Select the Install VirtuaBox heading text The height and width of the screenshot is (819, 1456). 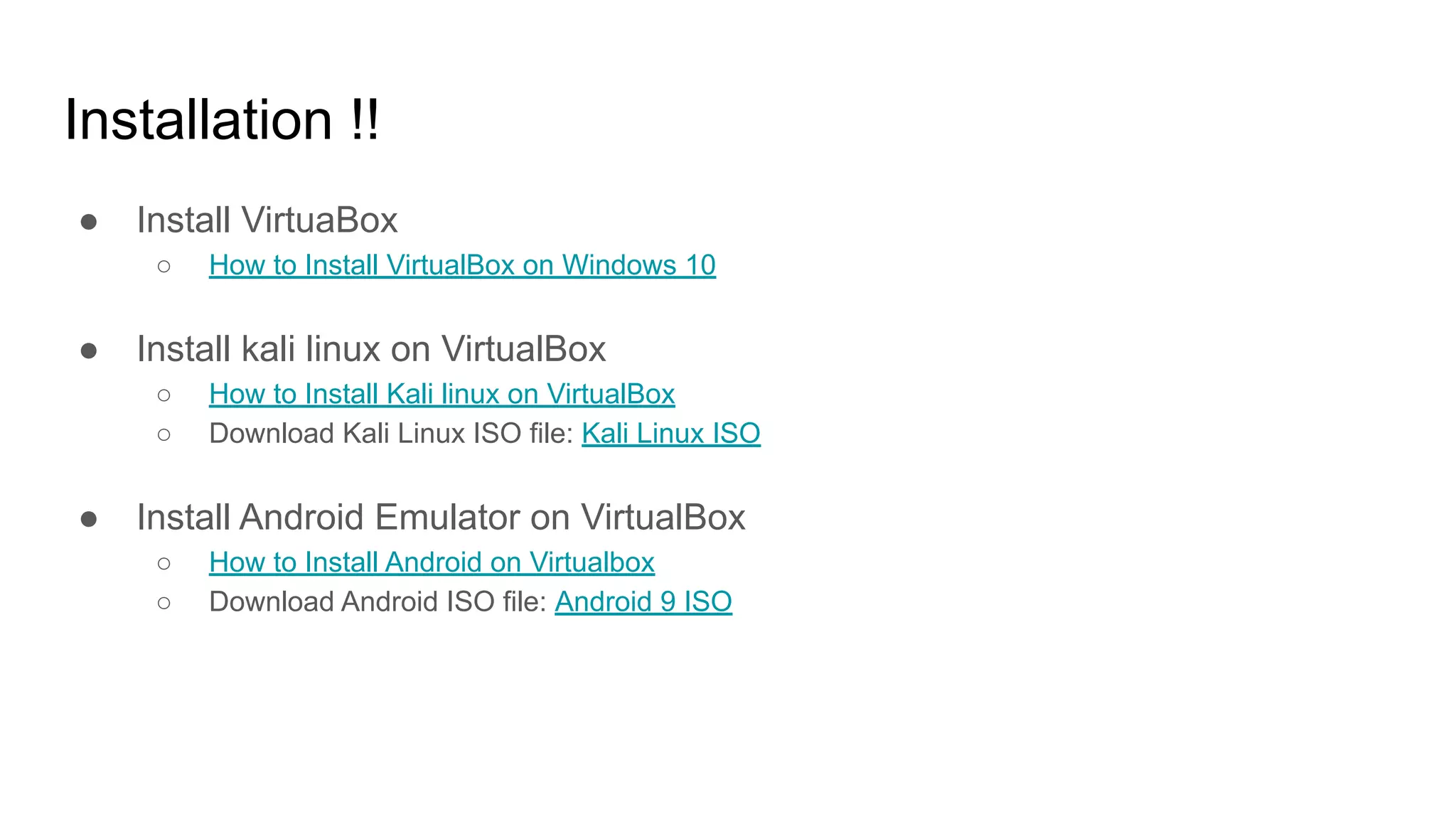267,220
